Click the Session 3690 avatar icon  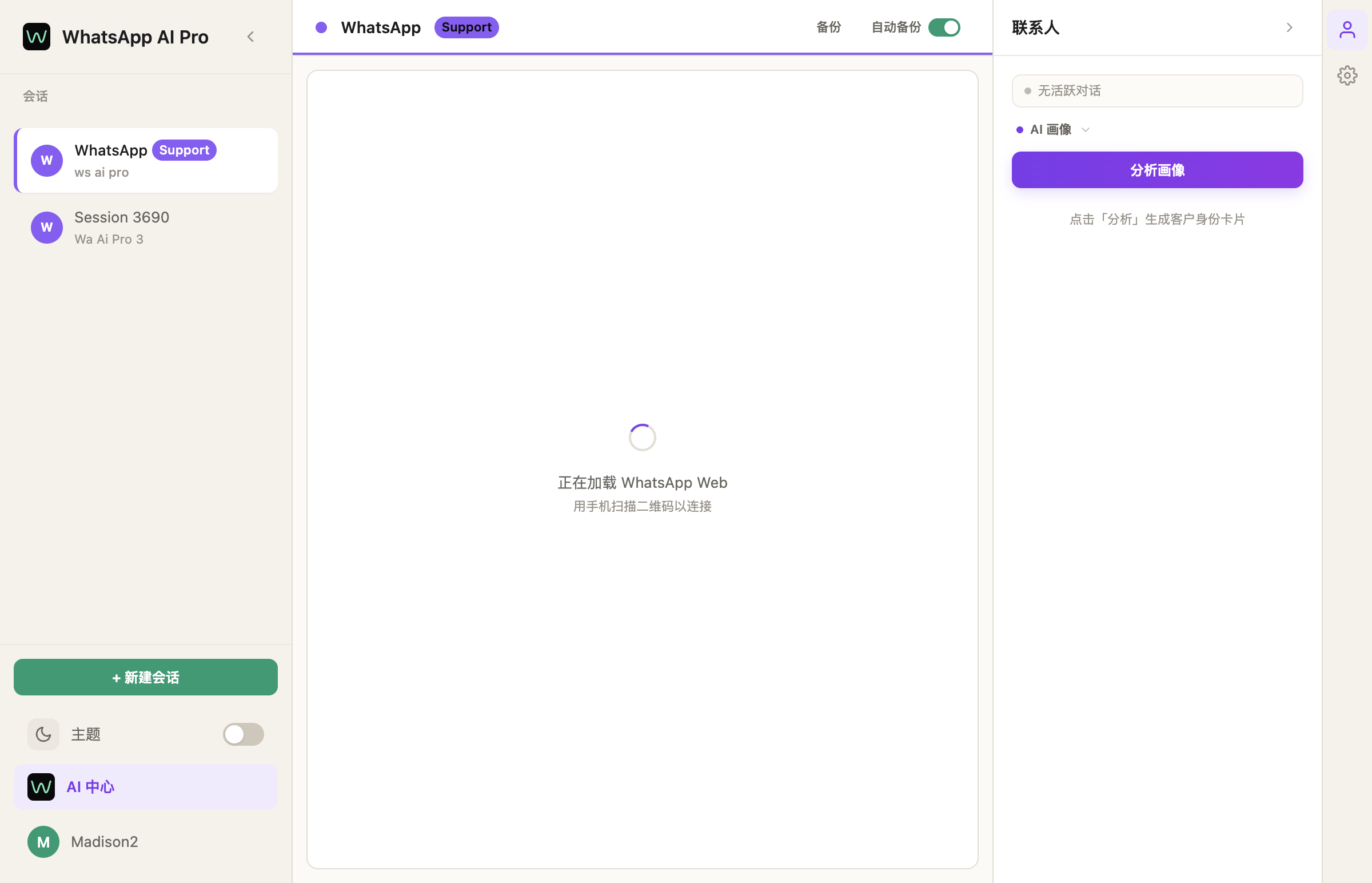click(x=47, y=228)
